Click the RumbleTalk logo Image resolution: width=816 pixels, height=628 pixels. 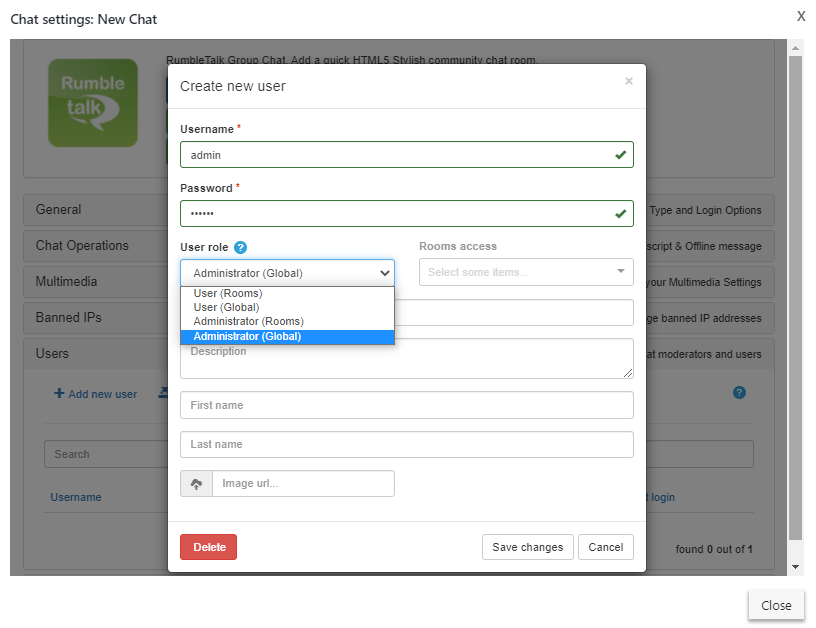tap(93, 103)
